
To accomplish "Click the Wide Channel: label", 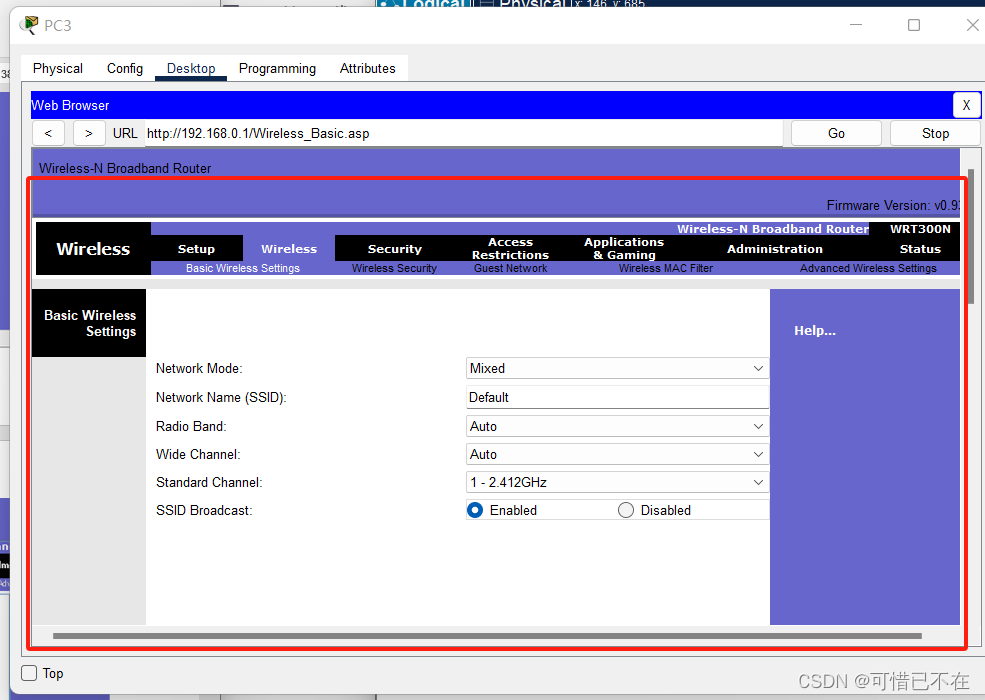I will (x=198, y=454).
